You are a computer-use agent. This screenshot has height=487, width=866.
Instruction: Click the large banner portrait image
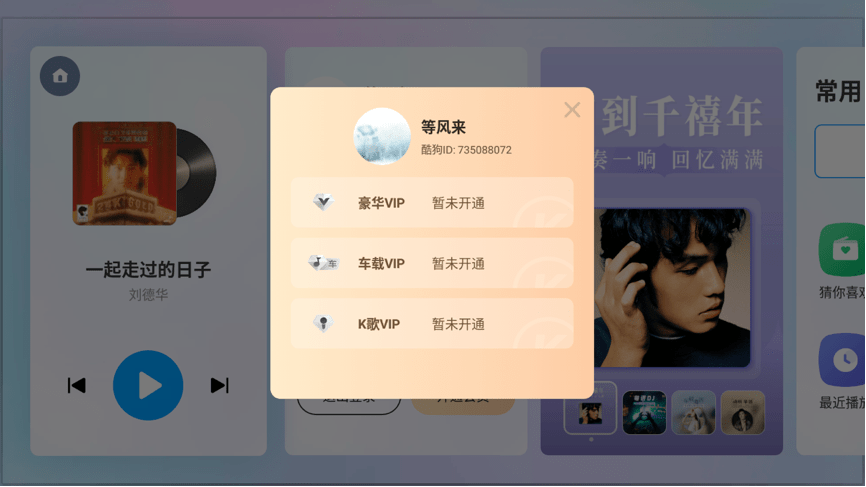pyautogui.click(x=672, y=287)
